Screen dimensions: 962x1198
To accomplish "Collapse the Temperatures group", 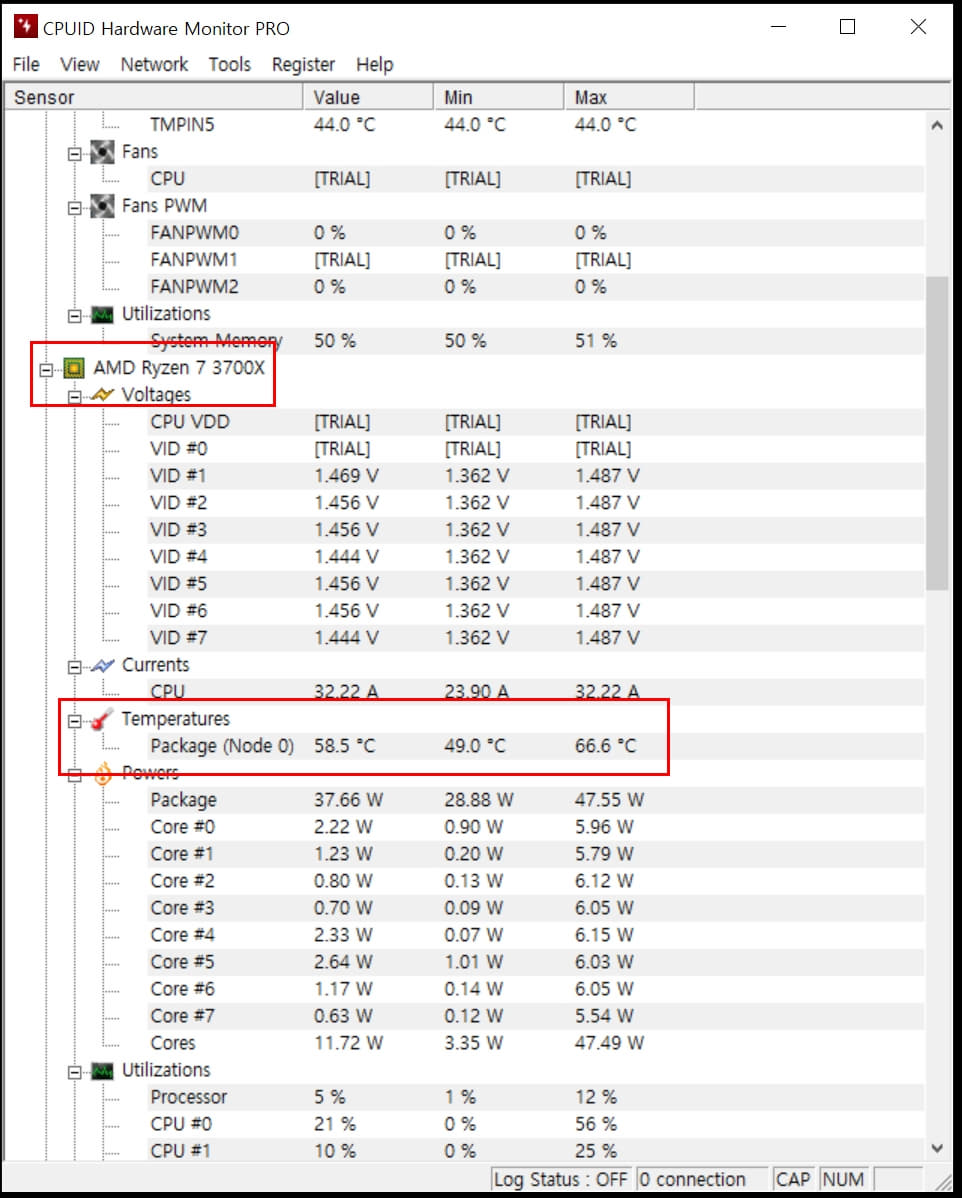I will click(x=74, y=720).
